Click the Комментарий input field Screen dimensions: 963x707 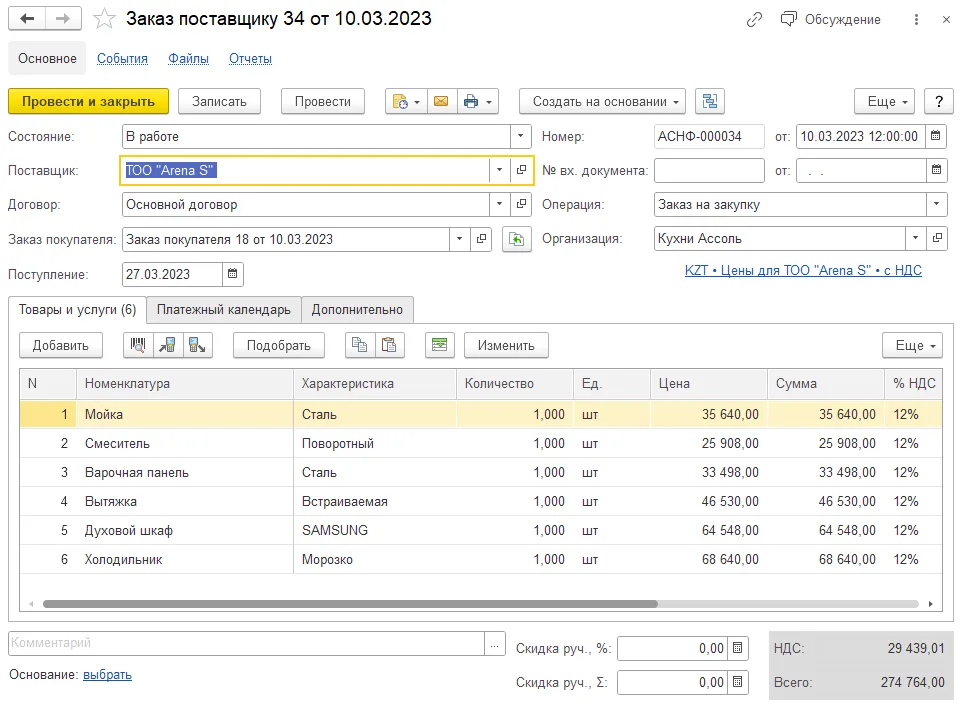tap(247, 643)
